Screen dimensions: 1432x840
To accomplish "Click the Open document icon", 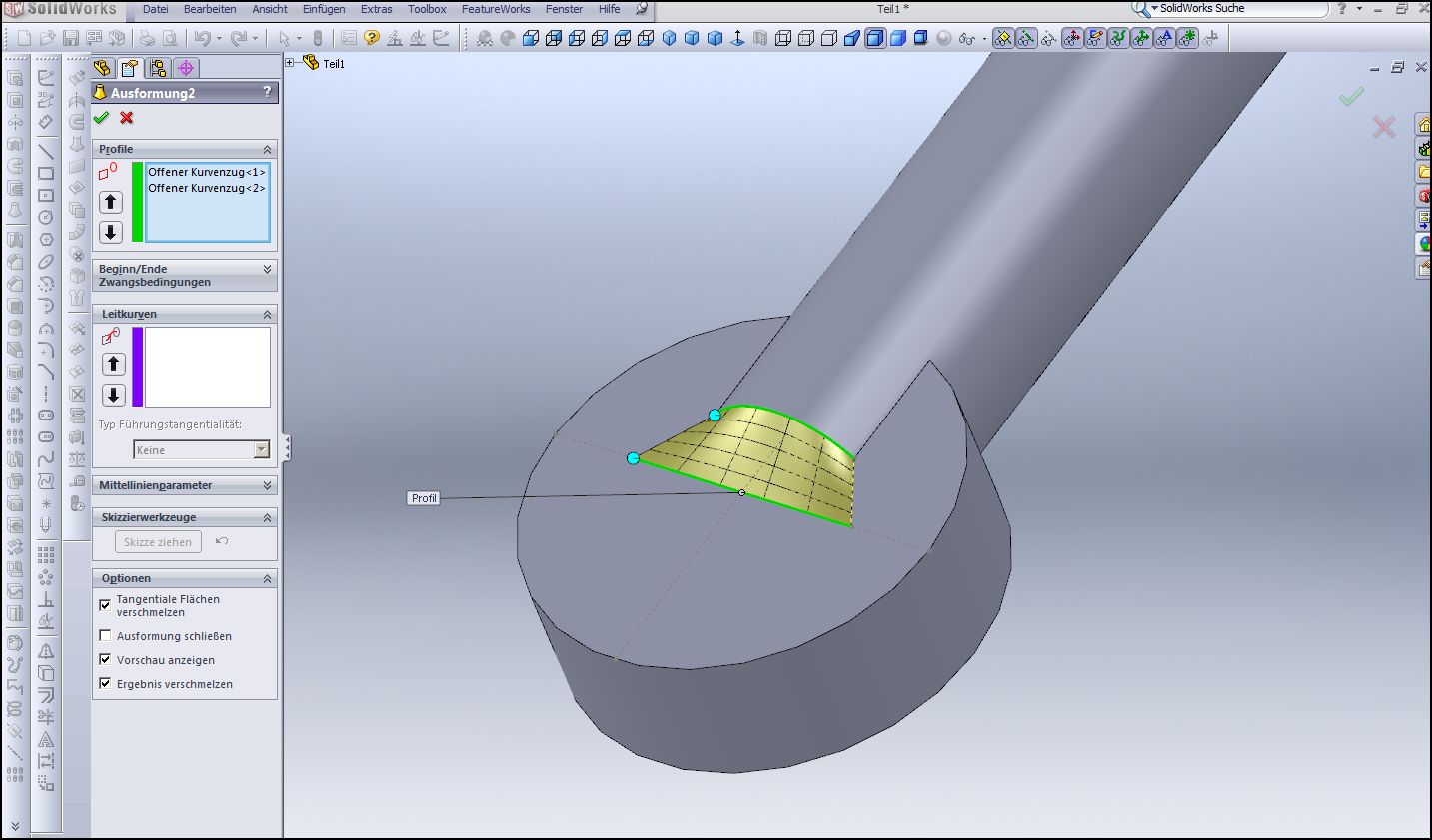I will [47, 38].
